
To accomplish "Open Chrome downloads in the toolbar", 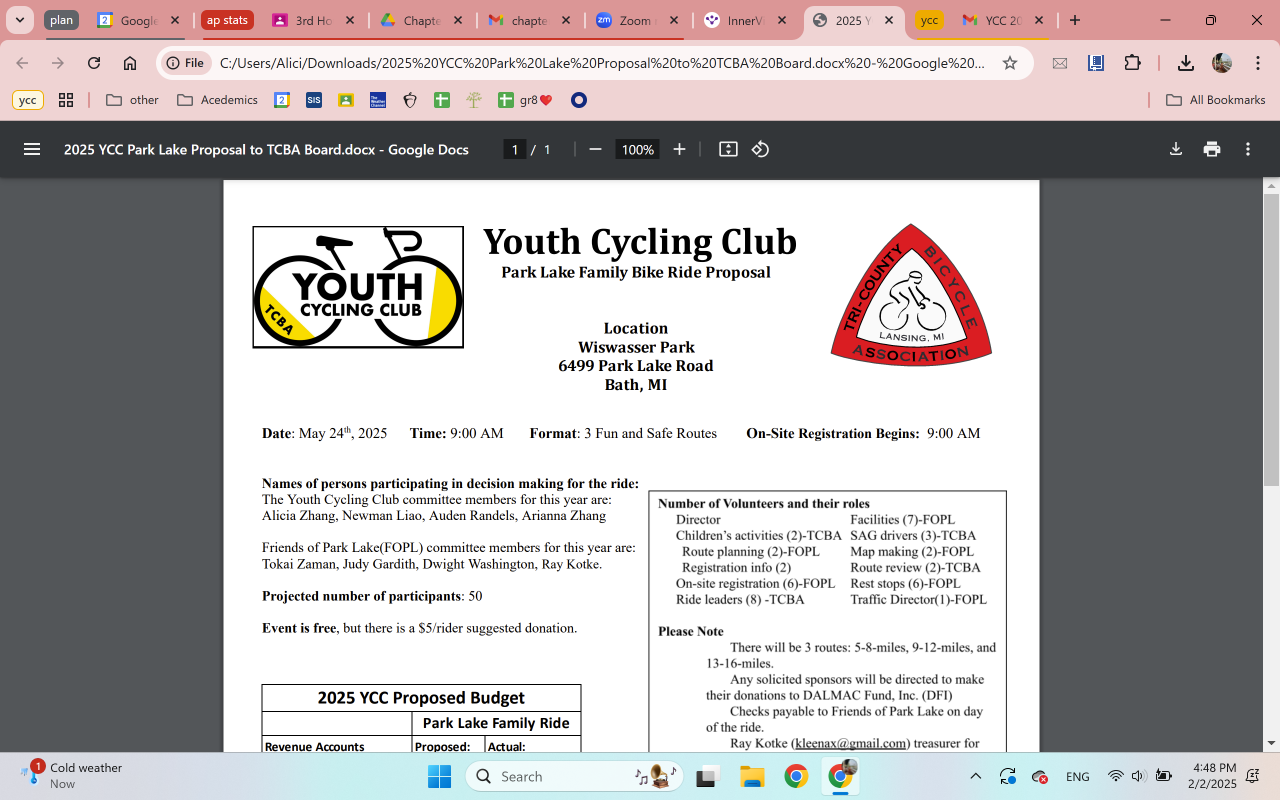I will click(1185, 63).
